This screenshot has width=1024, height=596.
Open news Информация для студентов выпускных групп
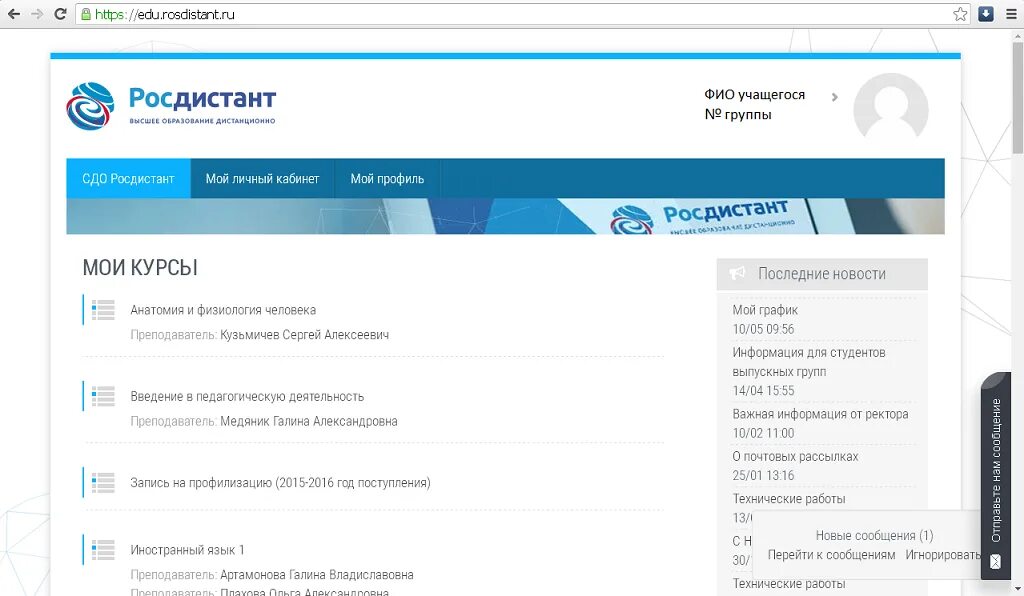[808, 362]
